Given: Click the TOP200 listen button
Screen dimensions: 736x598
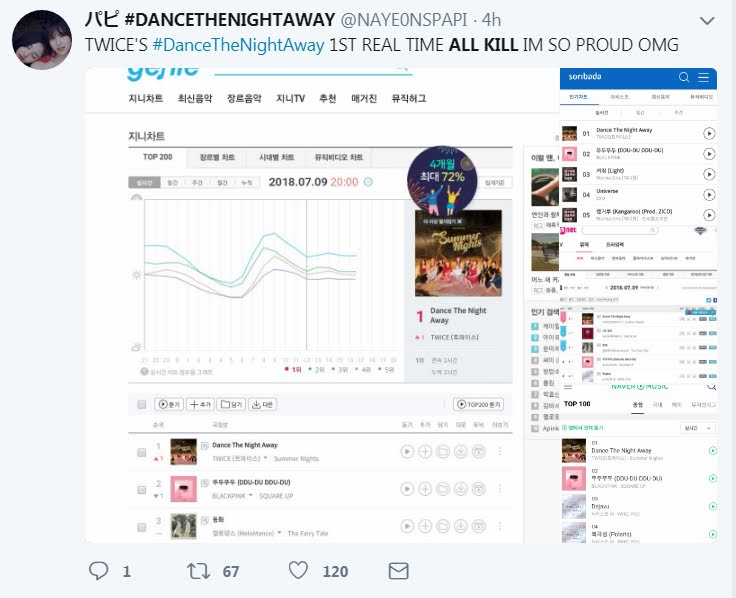Looking at the screenshot, I should click(478, 404).
